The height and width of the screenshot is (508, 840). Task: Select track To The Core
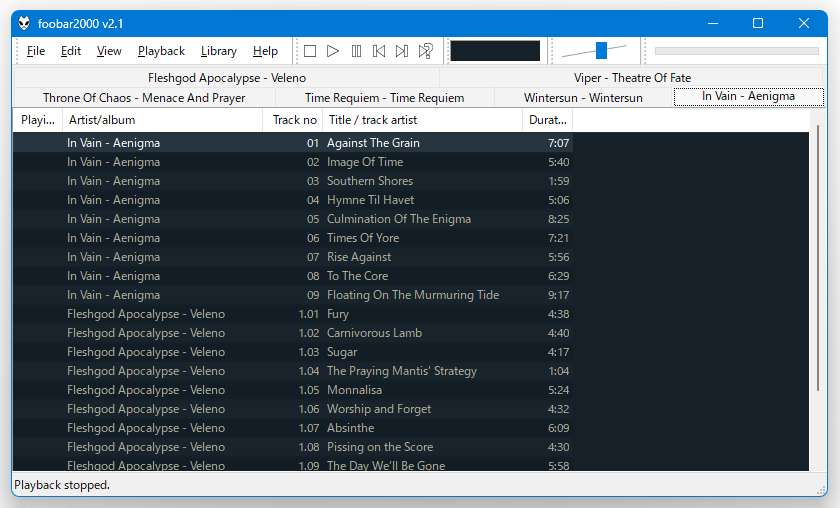(x=292, y=276)
